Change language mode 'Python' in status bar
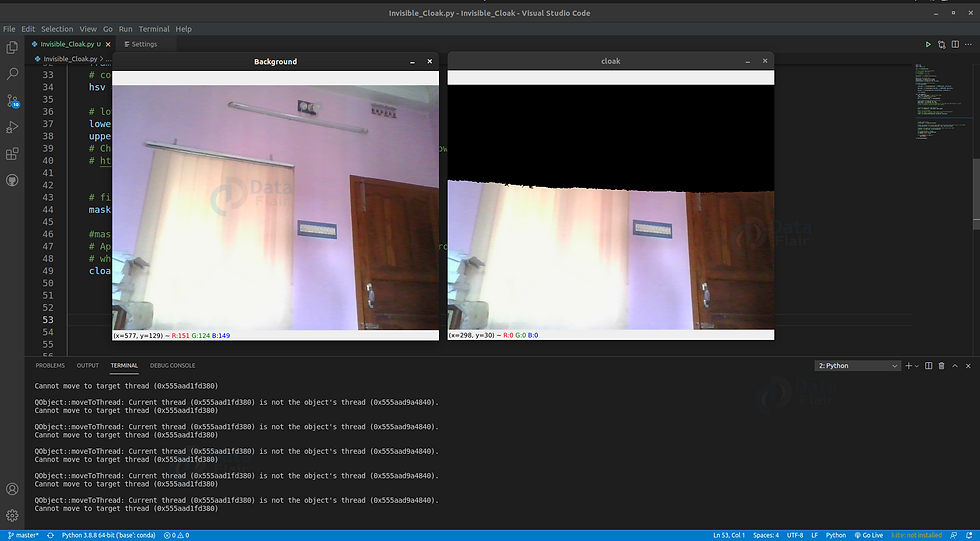 pyautogui.click(x=836, y=535)
